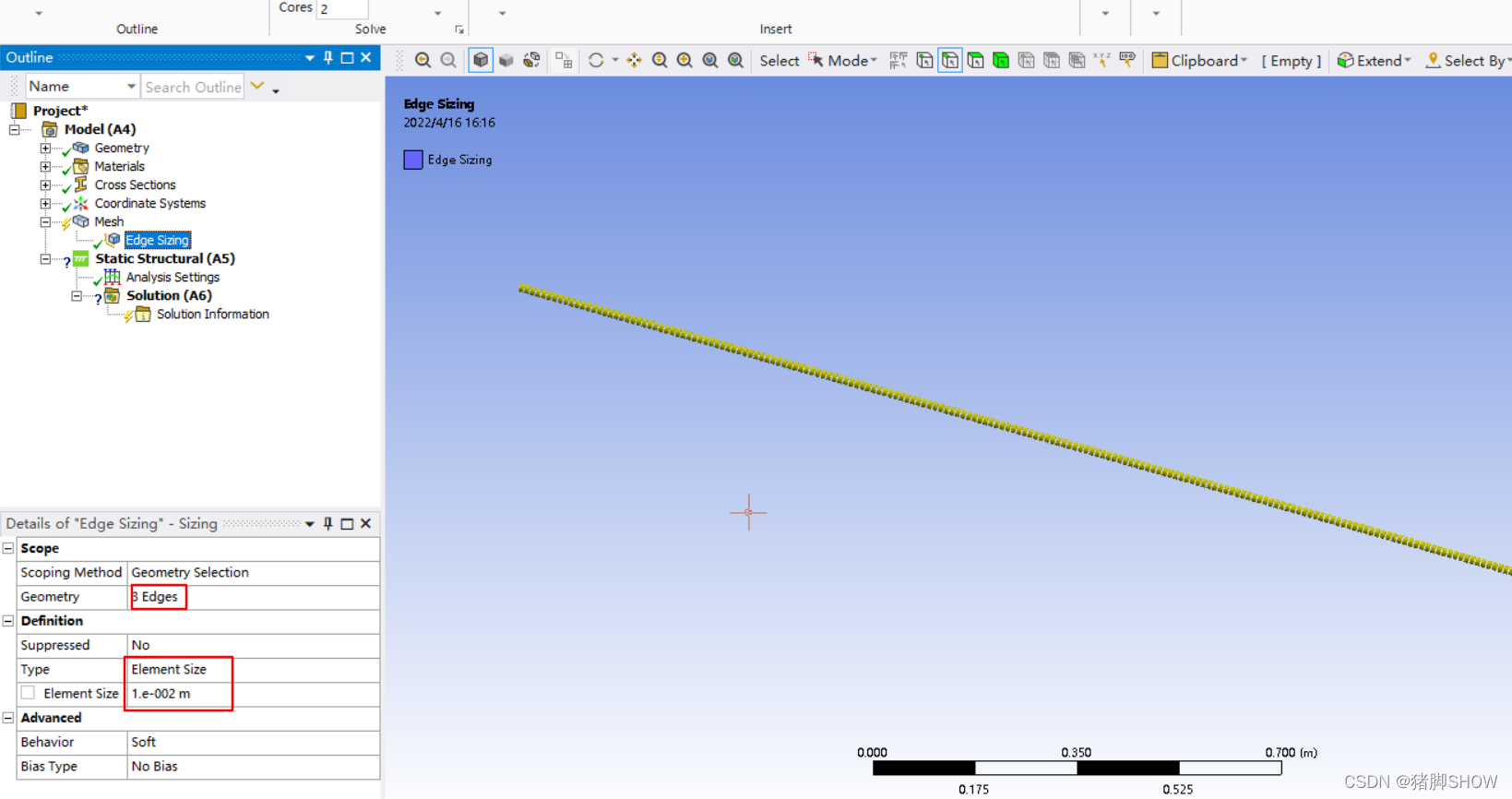The width and height of the screenshot is (1512, 799).
Task: Open the Name filter combo box
Action: click(x=82, y=87)
